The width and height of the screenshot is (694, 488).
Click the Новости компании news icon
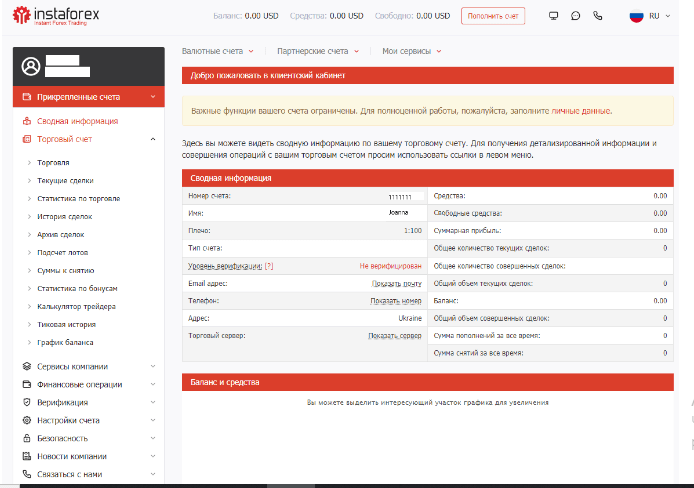[x=27, y=456]
